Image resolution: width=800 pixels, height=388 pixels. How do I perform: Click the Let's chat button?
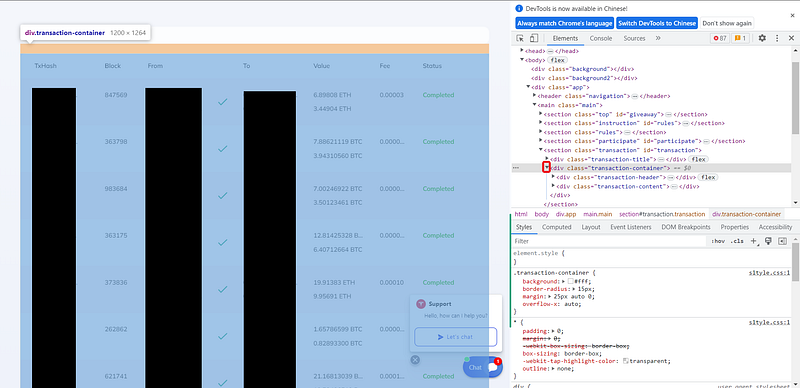(455, 337)
